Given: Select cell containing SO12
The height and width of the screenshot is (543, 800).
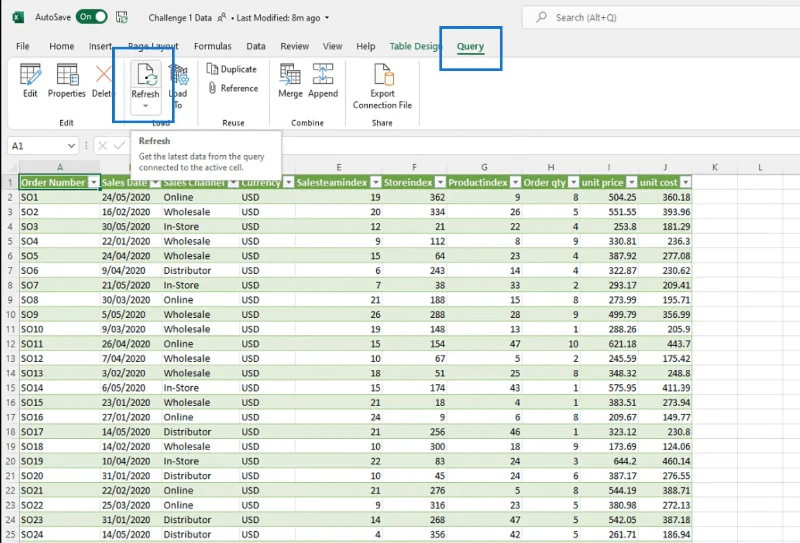Looking at the screenshot, I should pyautogui.click(x=59, y=358).
